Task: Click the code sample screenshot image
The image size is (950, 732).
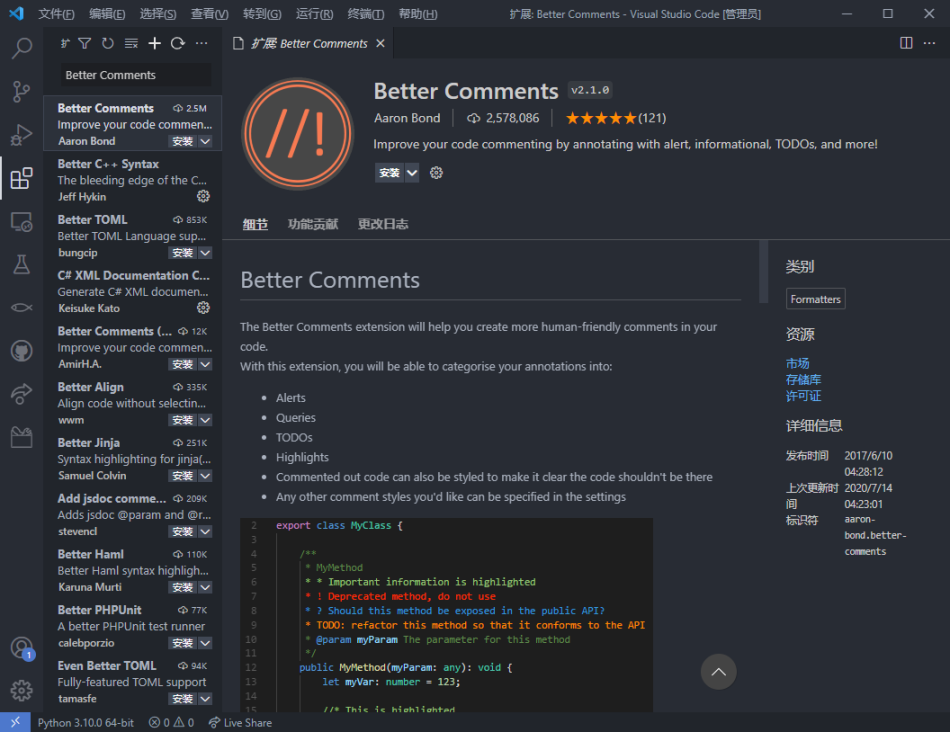Action: pyautogui.click(x=447, y=614)
